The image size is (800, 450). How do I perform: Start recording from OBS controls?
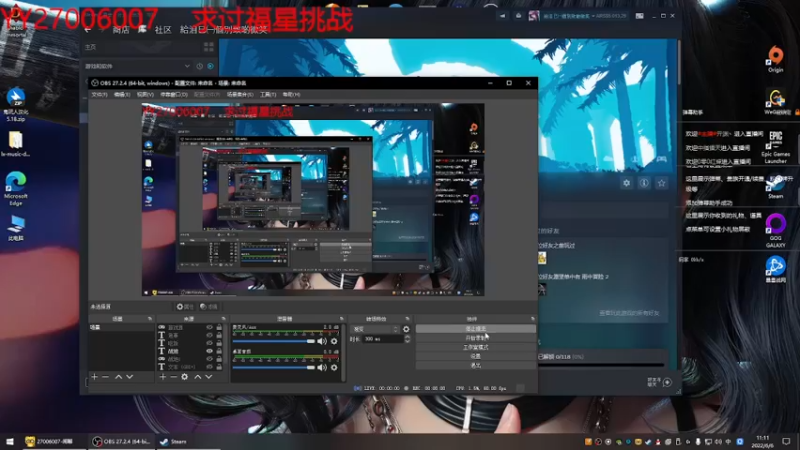[476, 338]
